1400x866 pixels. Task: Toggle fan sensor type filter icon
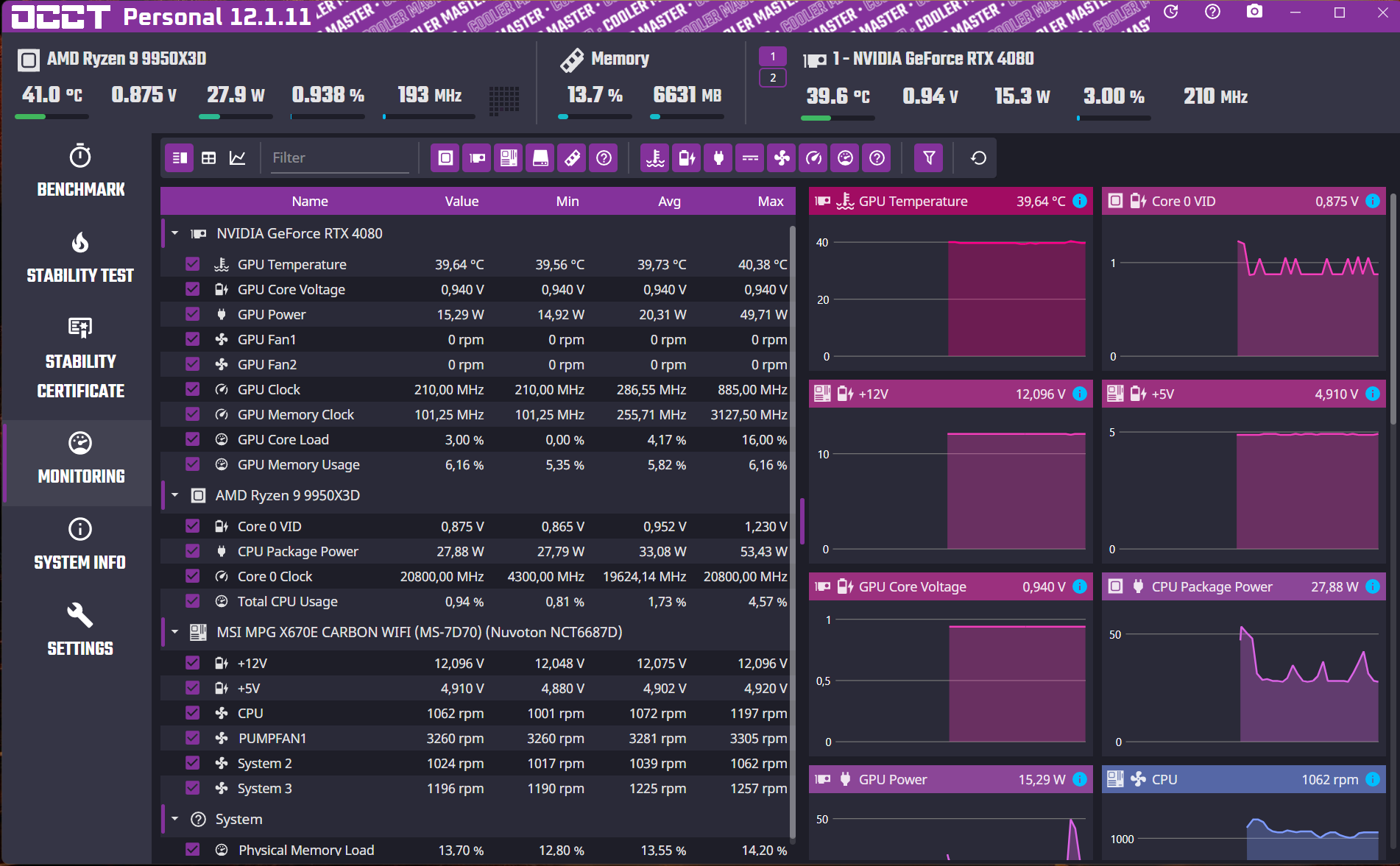tap(782, 157)
